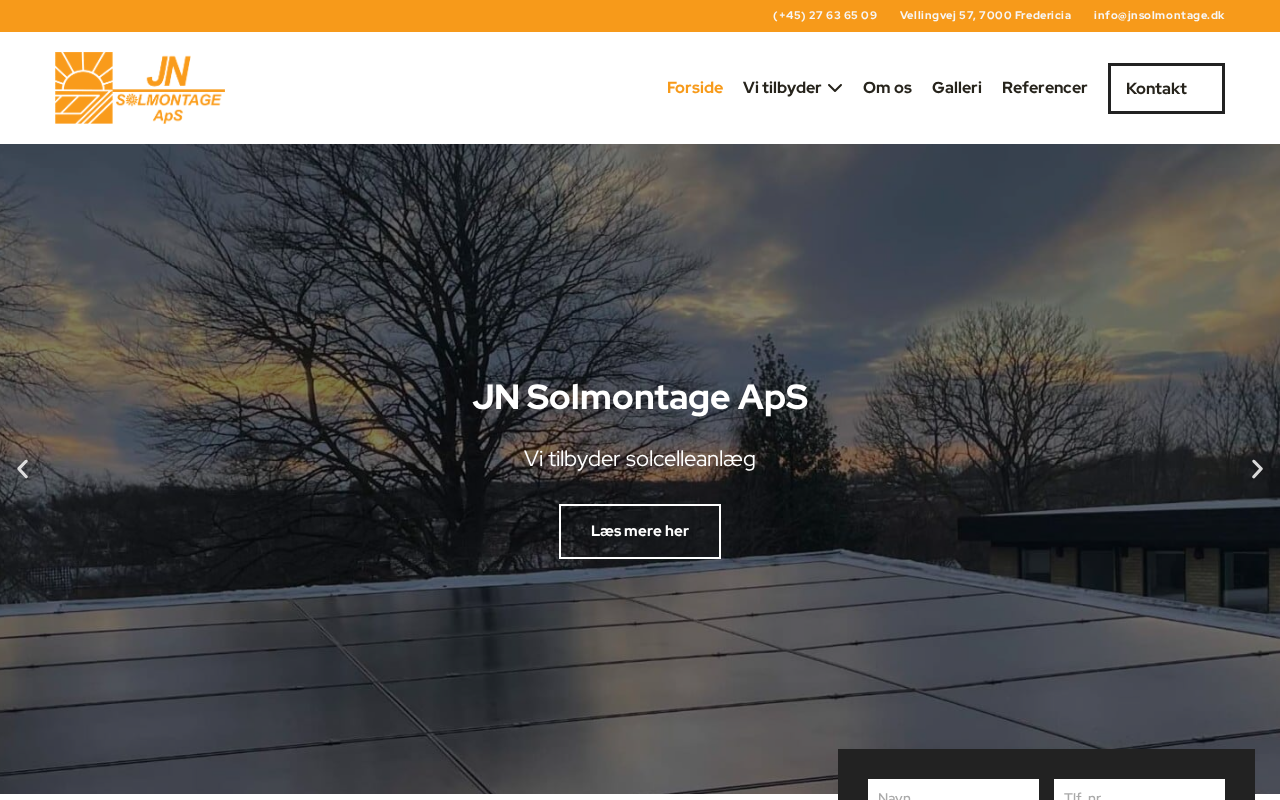Email info@jnsolmontage.dk via top bar

click(1159, 15)
